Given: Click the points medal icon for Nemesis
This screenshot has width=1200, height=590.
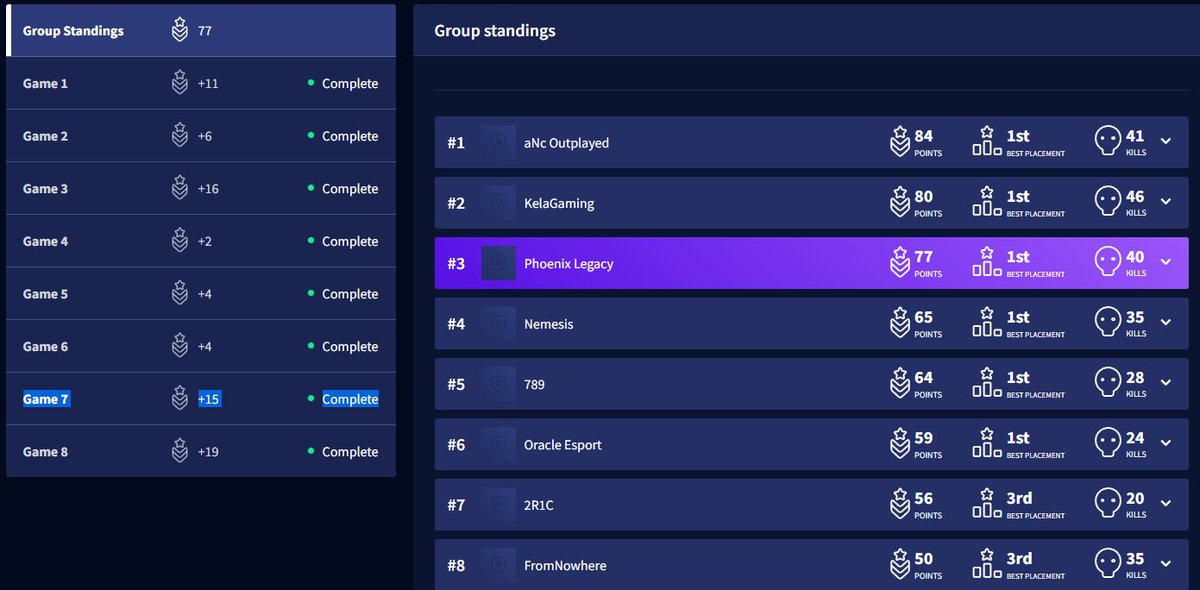Looking at the screenshot, I should (899, 323).
